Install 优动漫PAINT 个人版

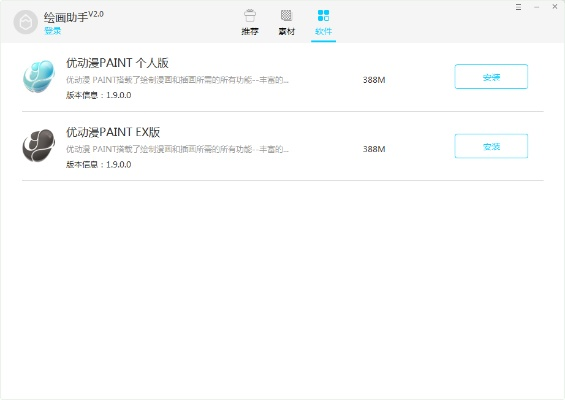491,76
